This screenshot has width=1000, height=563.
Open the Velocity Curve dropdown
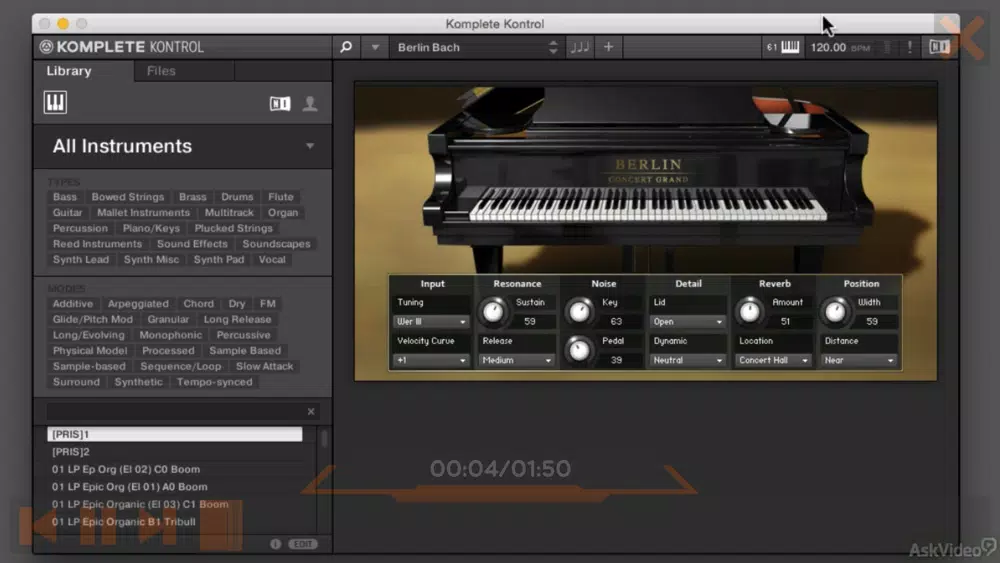click(431, 360)
